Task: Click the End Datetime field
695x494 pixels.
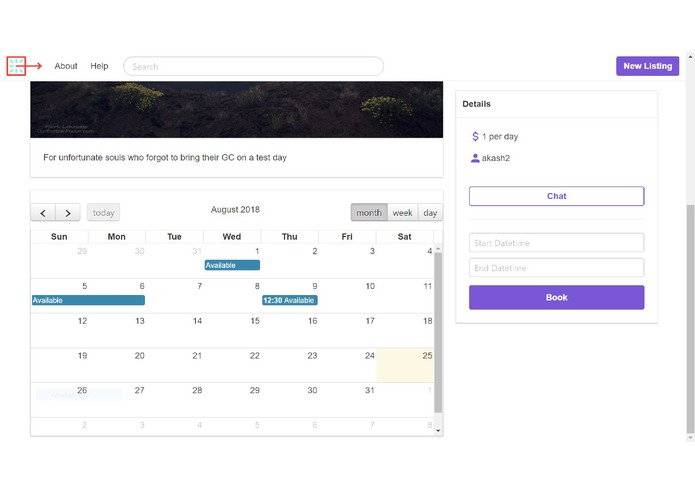Action: (x=556, y=268)
